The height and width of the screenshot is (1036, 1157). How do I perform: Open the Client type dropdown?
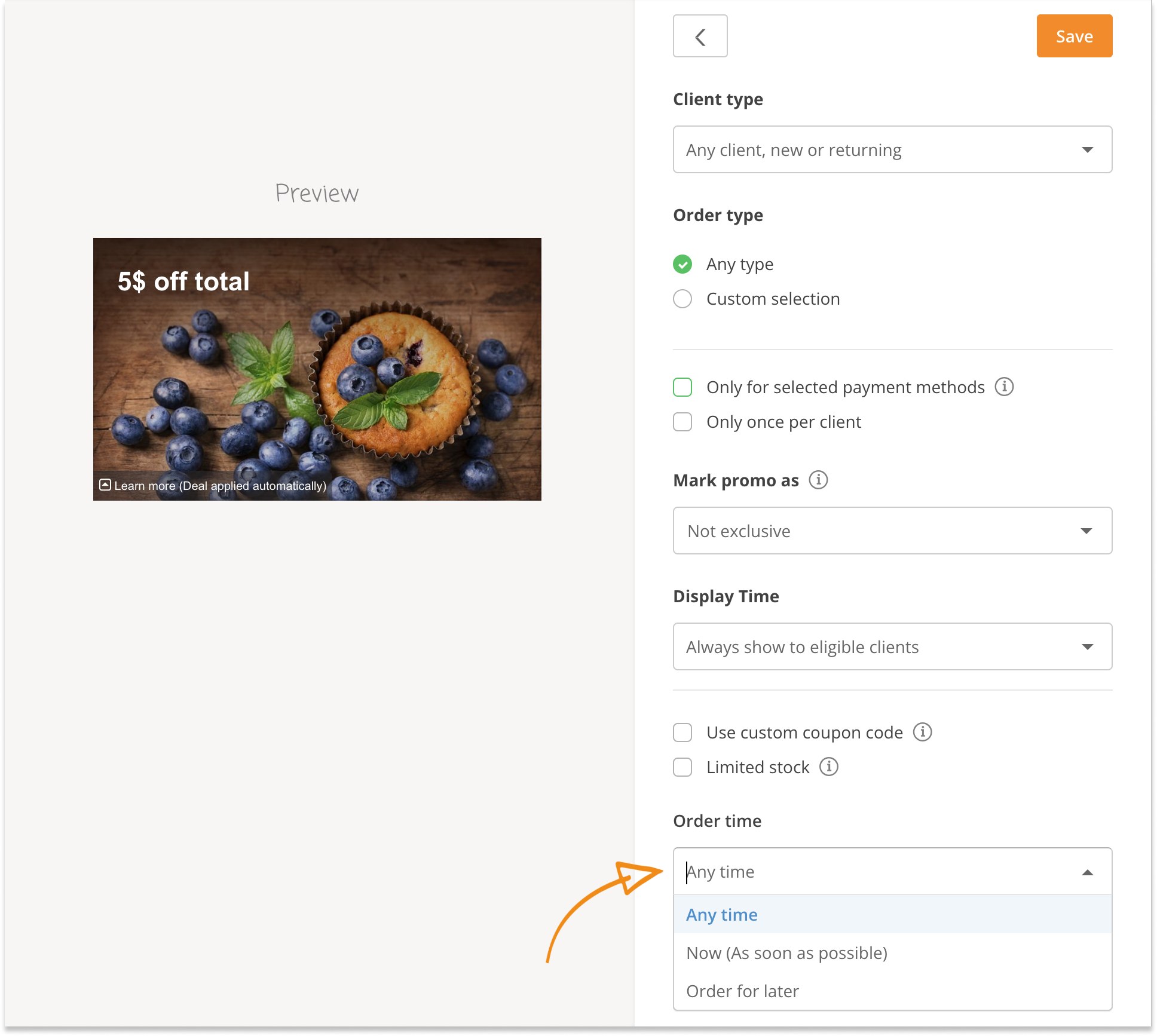click(892, 149)
